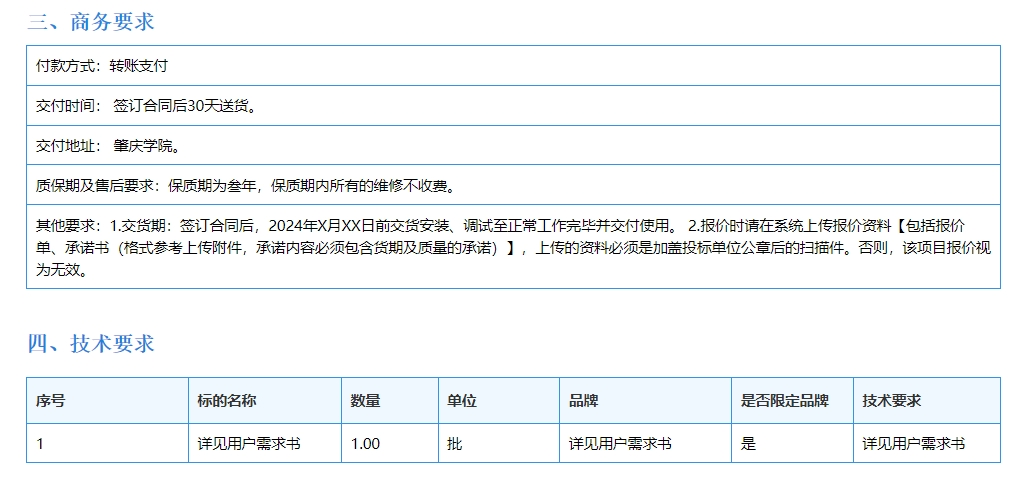Click the 序号 cell showing 1
This screenshot has height=484, width=1028.
pos(41,444)
